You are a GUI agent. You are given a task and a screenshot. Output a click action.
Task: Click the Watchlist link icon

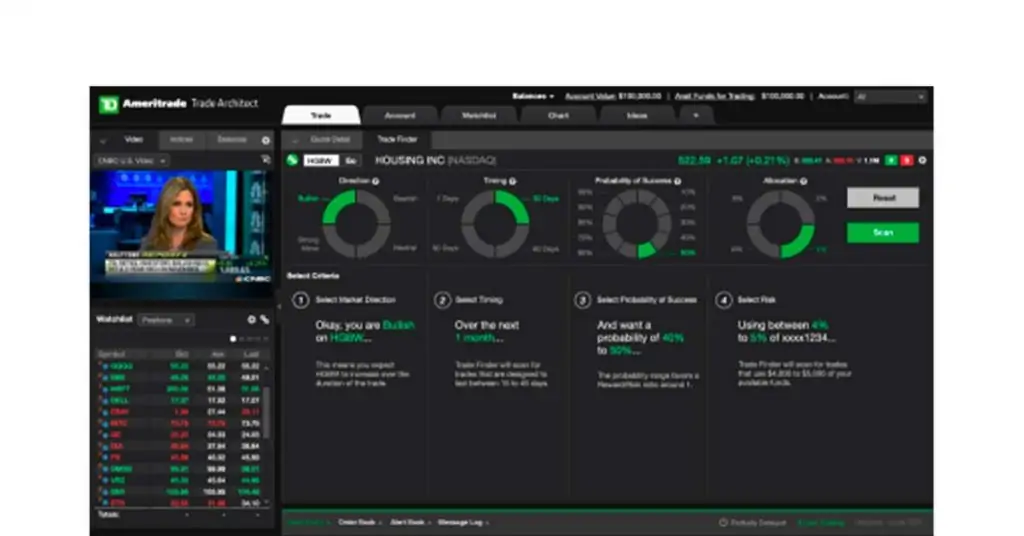coord(264,320)
